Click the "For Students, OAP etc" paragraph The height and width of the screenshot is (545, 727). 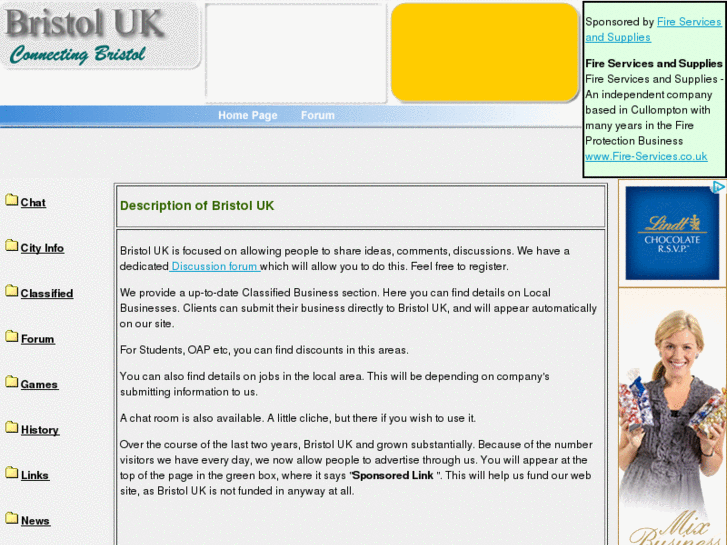click(x=264, y=350)
